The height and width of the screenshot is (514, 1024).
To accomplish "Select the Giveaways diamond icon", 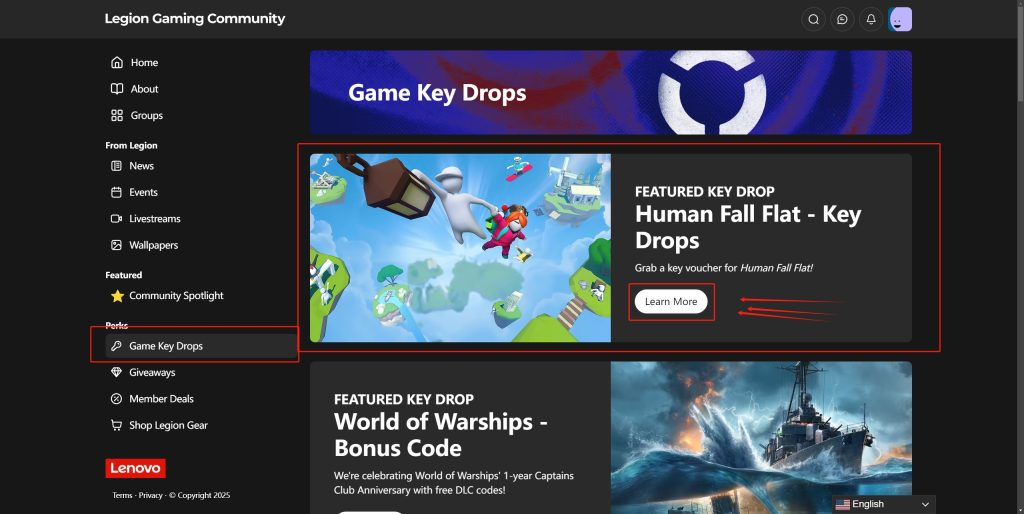I will pyautogui.click(x=116, y=372).
